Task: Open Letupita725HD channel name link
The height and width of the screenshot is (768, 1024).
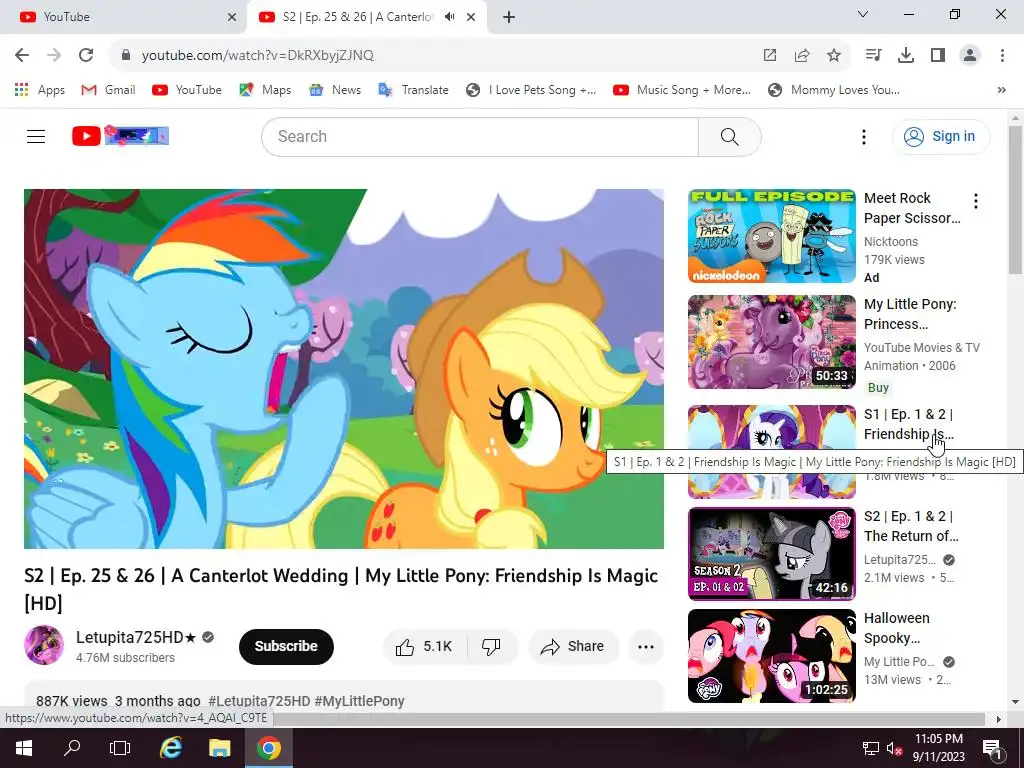Action: (x=136, y=637)
